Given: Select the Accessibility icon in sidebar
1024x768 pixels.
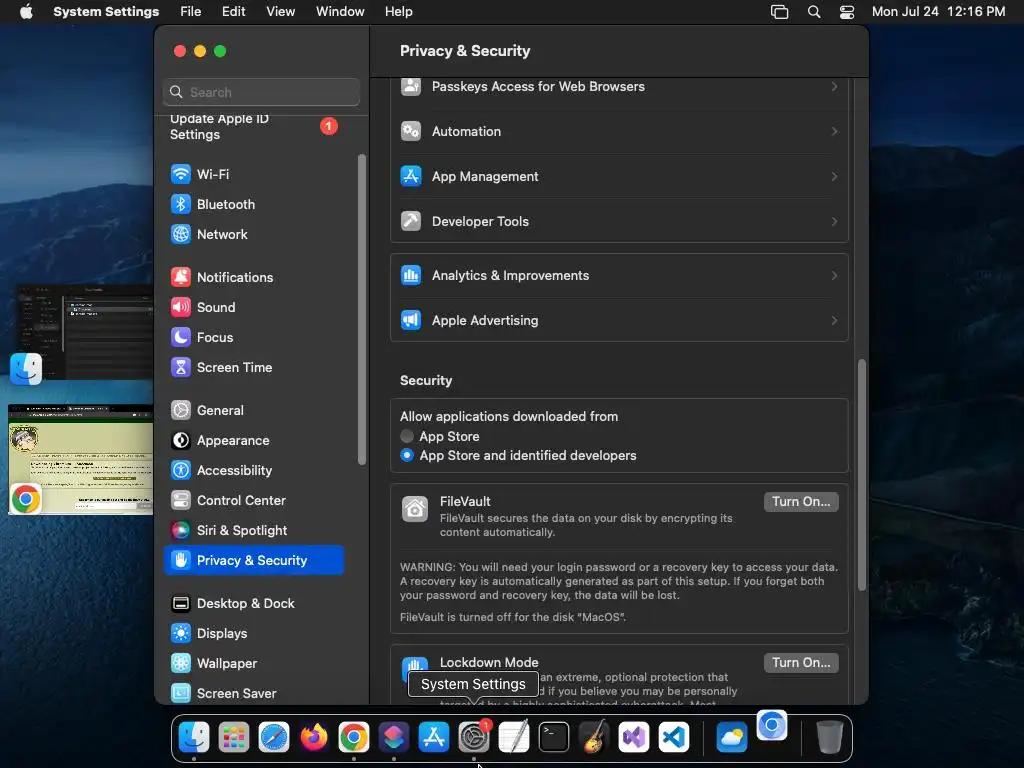Looking at the screenshot, I should pyautogui.click(x=181, y=471).
